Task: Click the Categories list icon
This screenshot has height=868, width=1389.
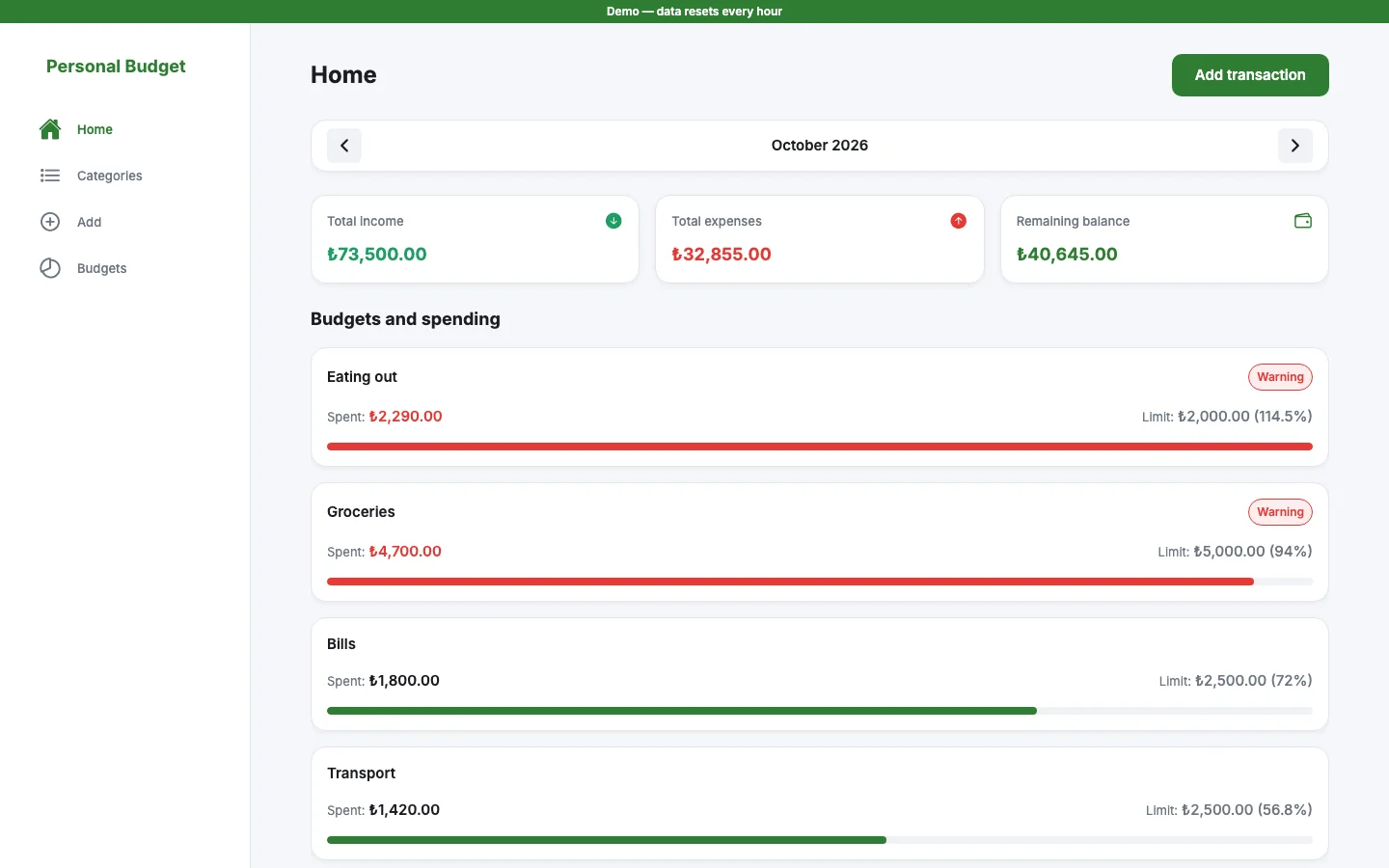Action: 50,176
